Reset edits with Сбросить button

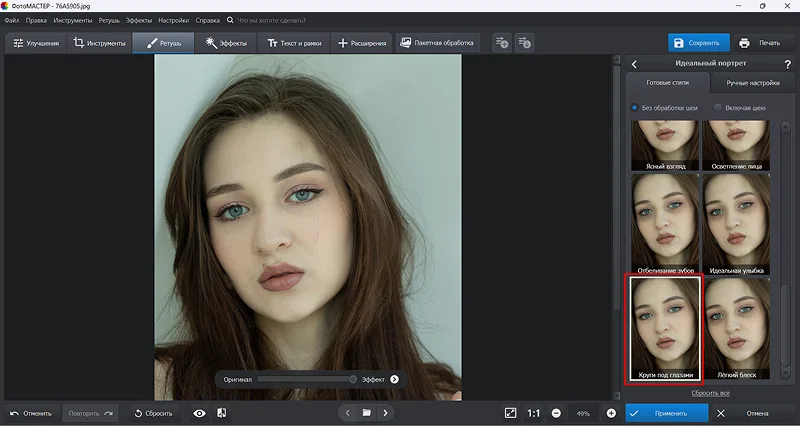coord(153,413)
